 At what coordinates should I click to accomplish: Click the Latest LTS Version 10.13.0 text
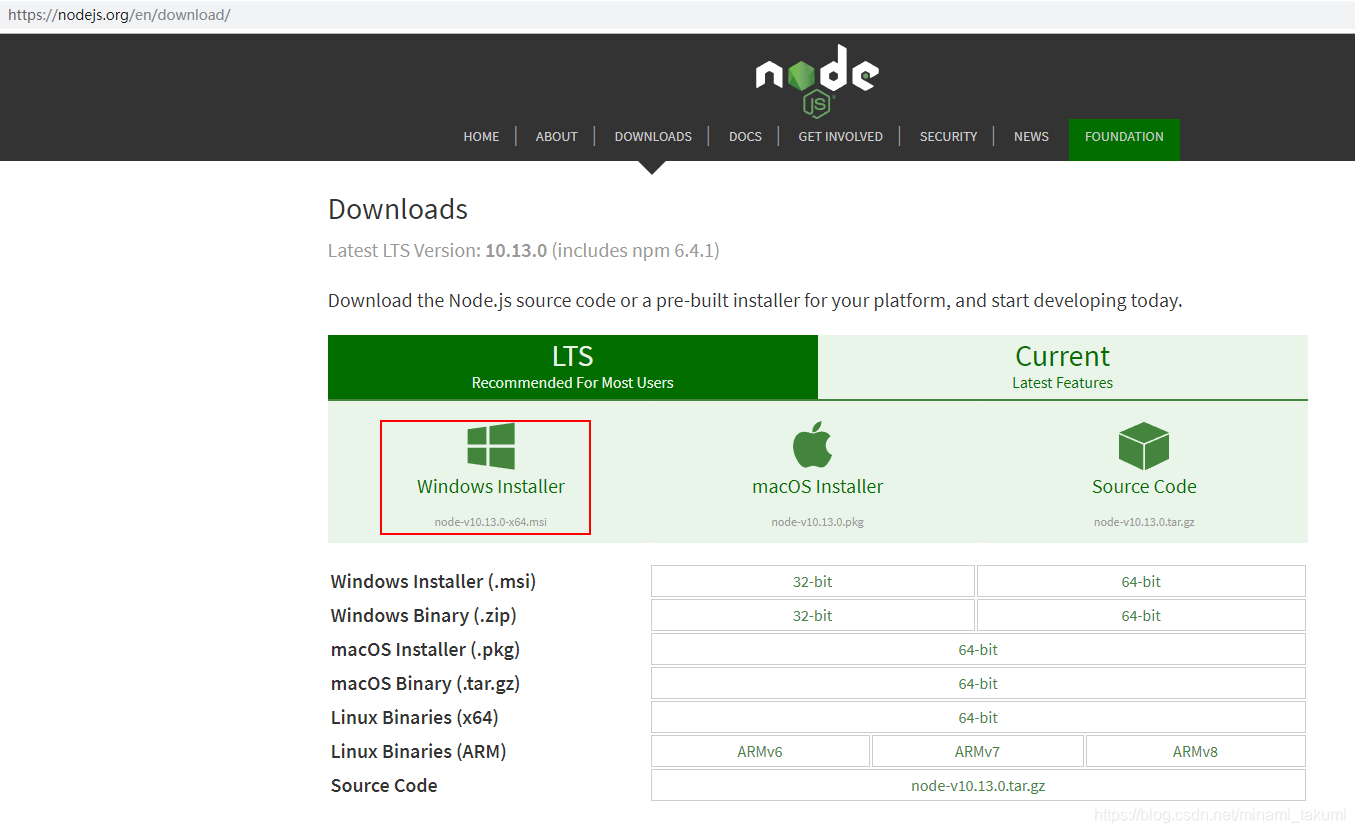(523, 251)
